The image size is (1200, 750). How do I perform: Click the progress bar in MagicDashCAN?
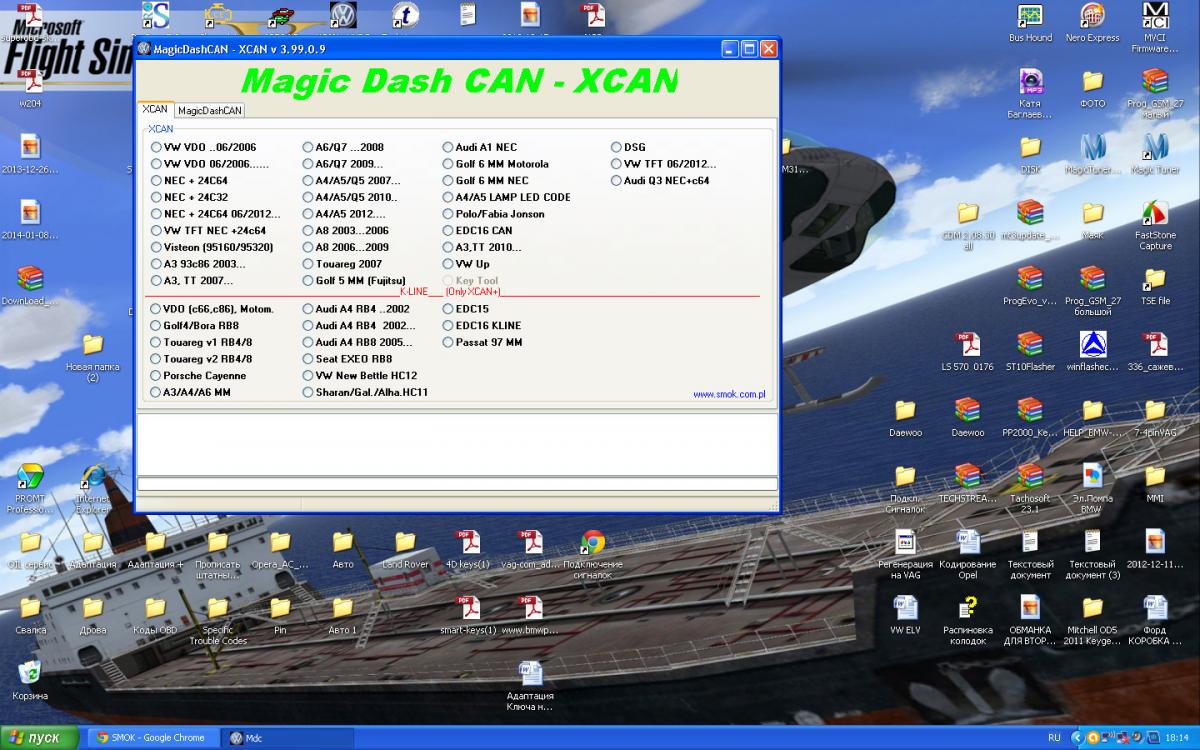457,484
